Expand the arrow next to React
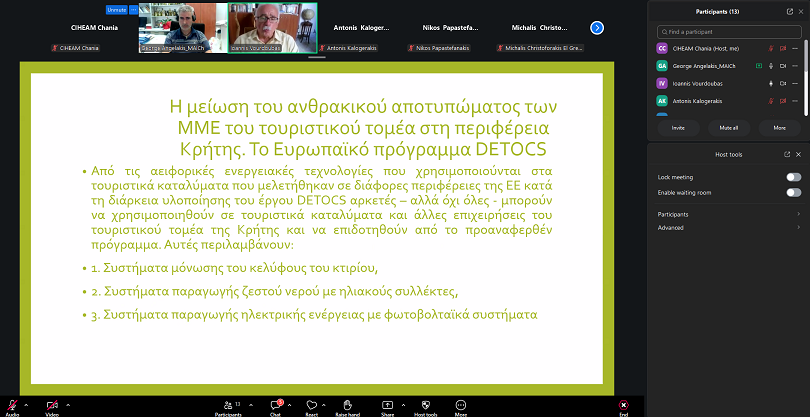 [324, 405]
